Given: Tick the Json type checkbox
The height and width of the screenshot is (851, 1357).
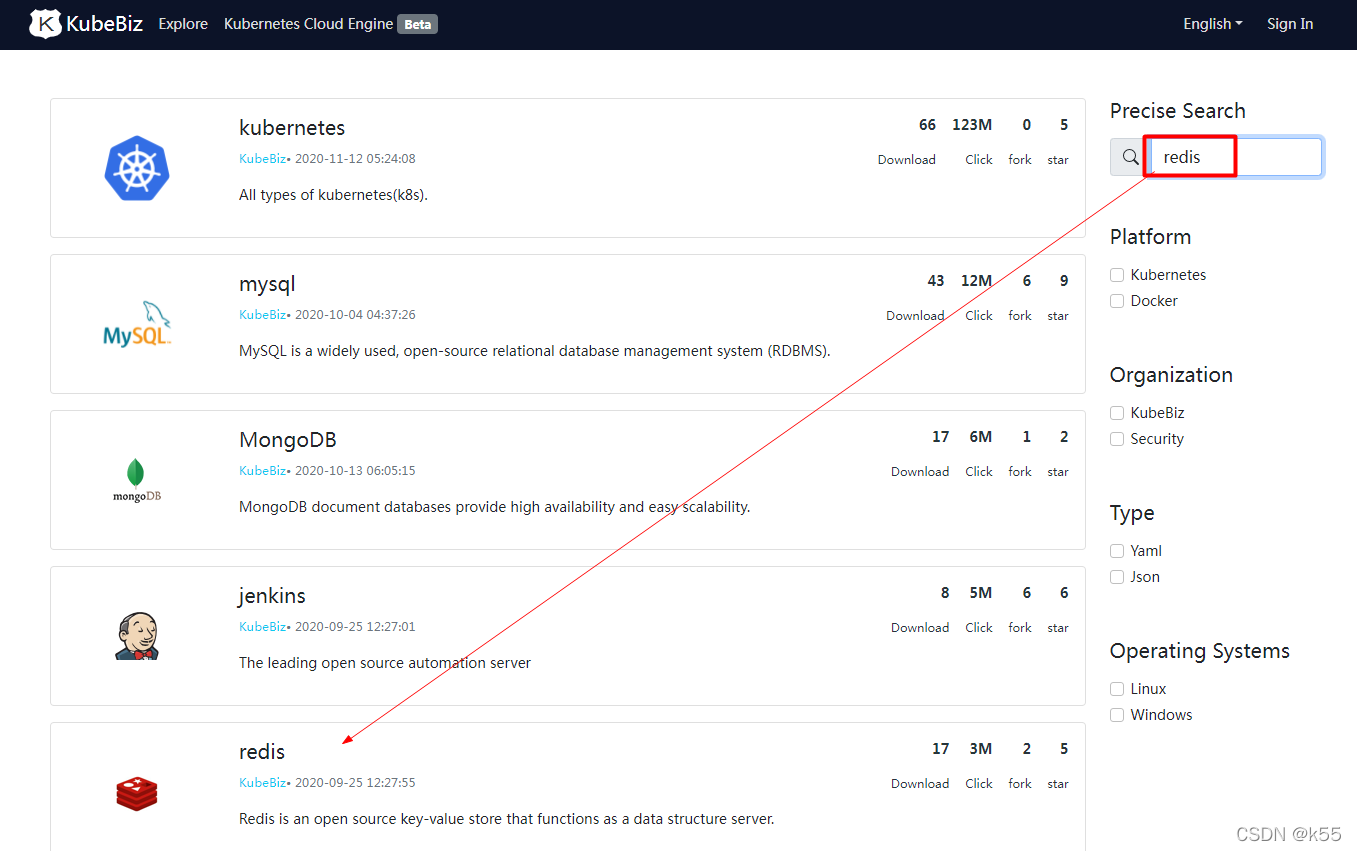Looking at the screenshot, I should [x=1117, y=577].
